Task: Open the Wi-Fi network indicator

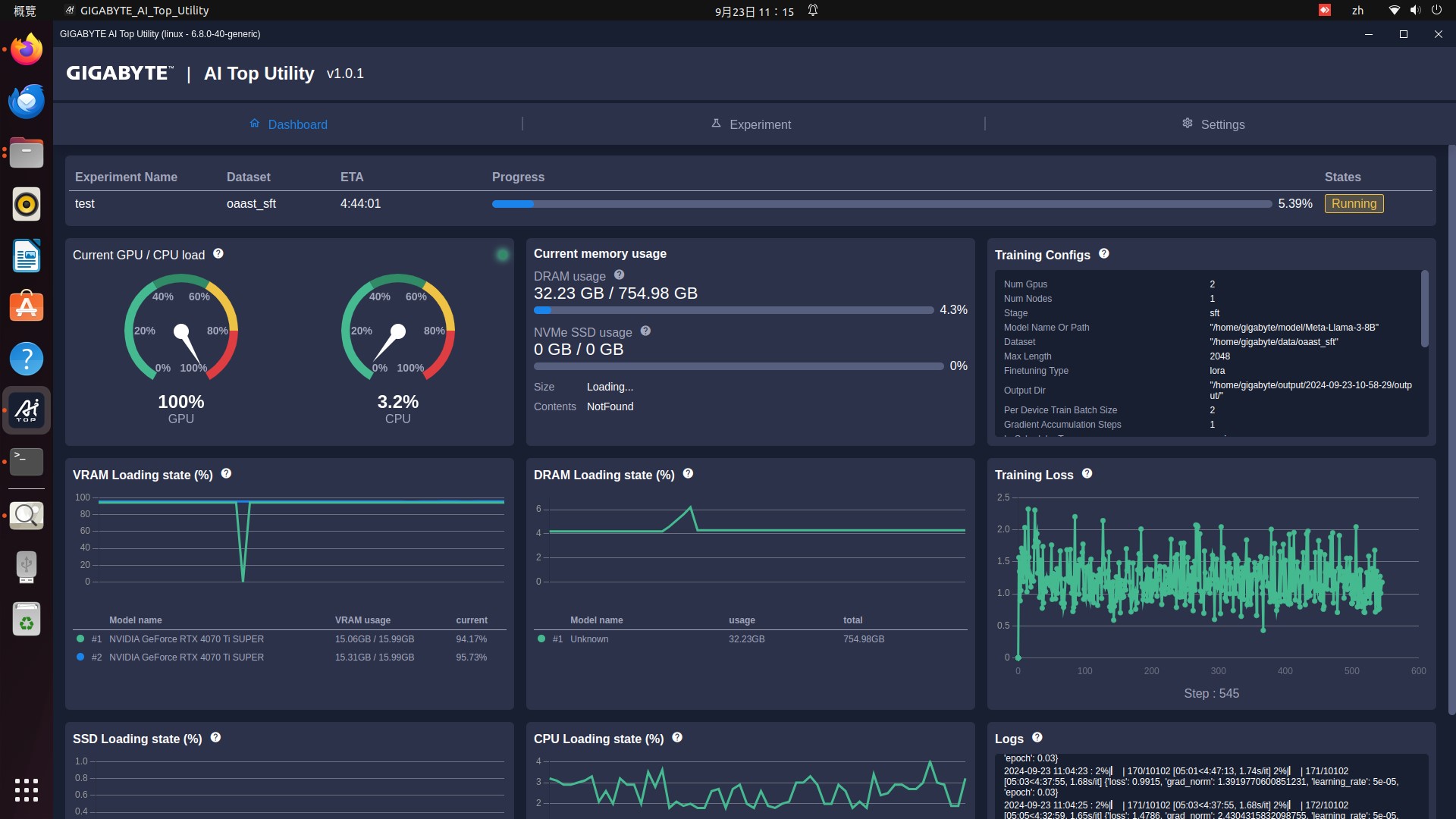Action: click(x=1394, y=11)
